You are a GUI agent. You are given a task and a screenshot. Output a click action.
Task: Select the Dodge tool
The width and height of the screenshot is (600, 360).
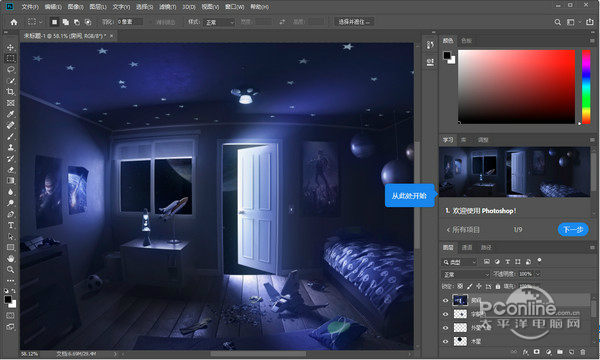click(10, 203)
